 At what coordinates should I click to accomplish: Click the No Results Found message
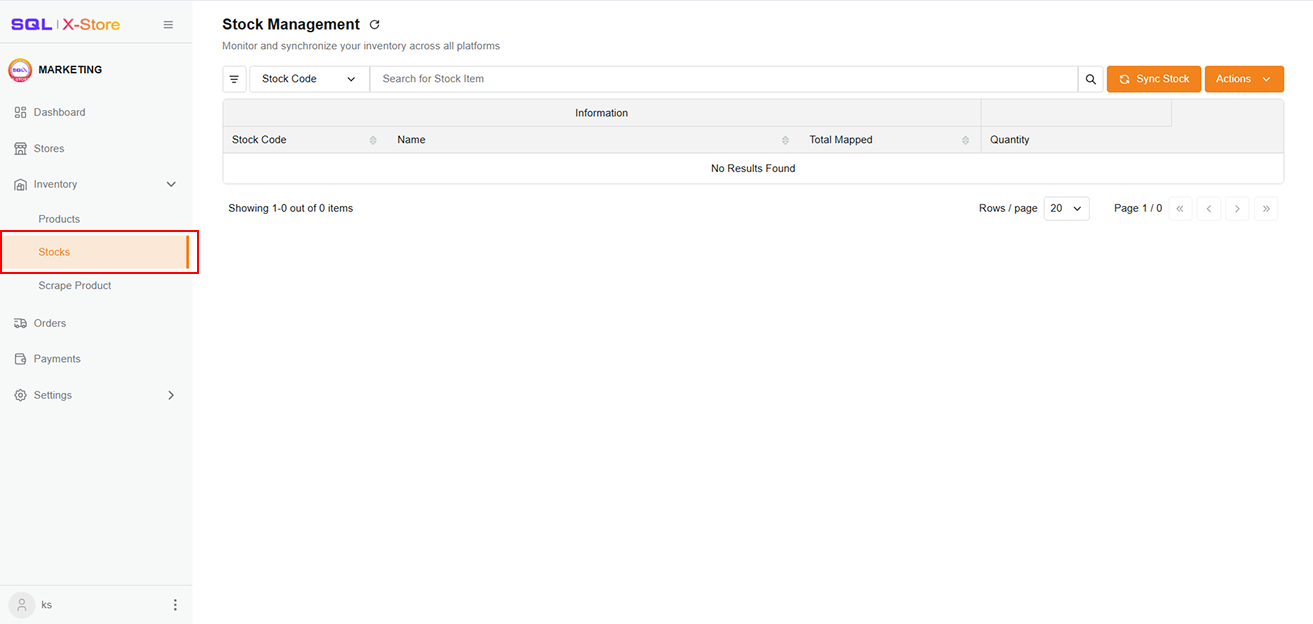753,168
